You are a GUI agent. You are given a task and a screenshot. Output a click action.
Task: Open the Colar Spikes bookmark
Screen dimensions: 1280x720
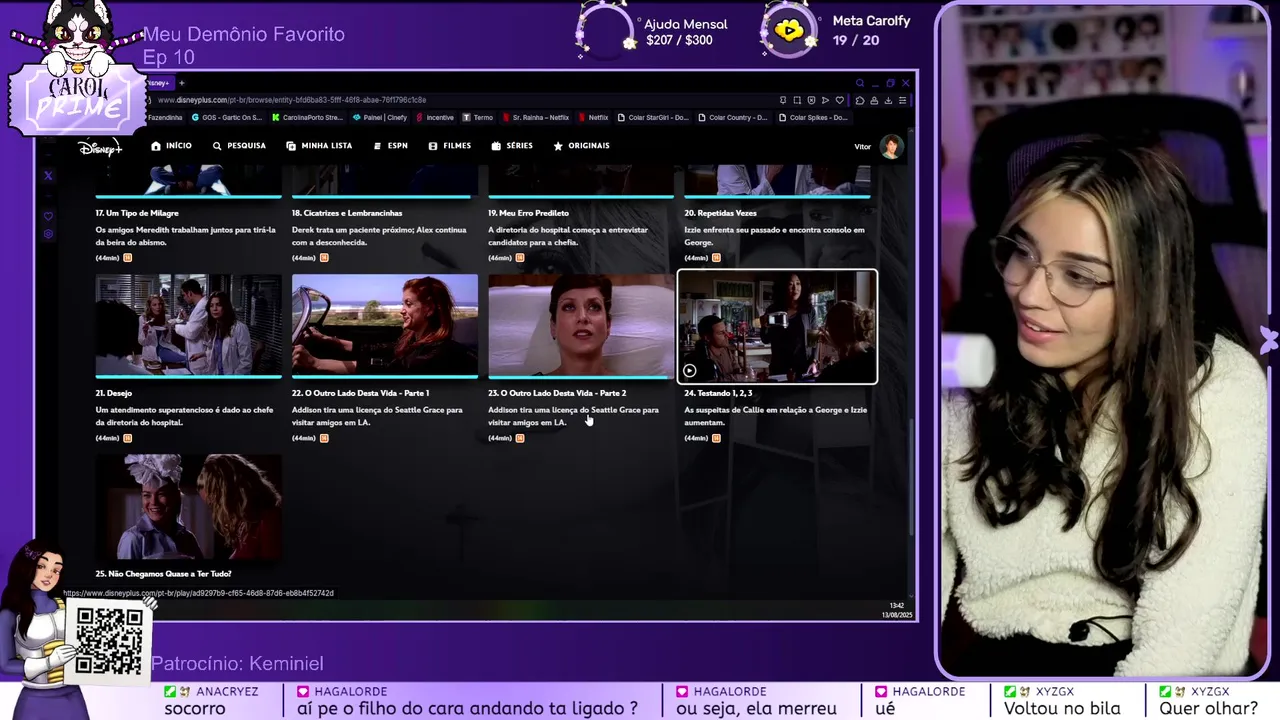click(x=813, y=118)
